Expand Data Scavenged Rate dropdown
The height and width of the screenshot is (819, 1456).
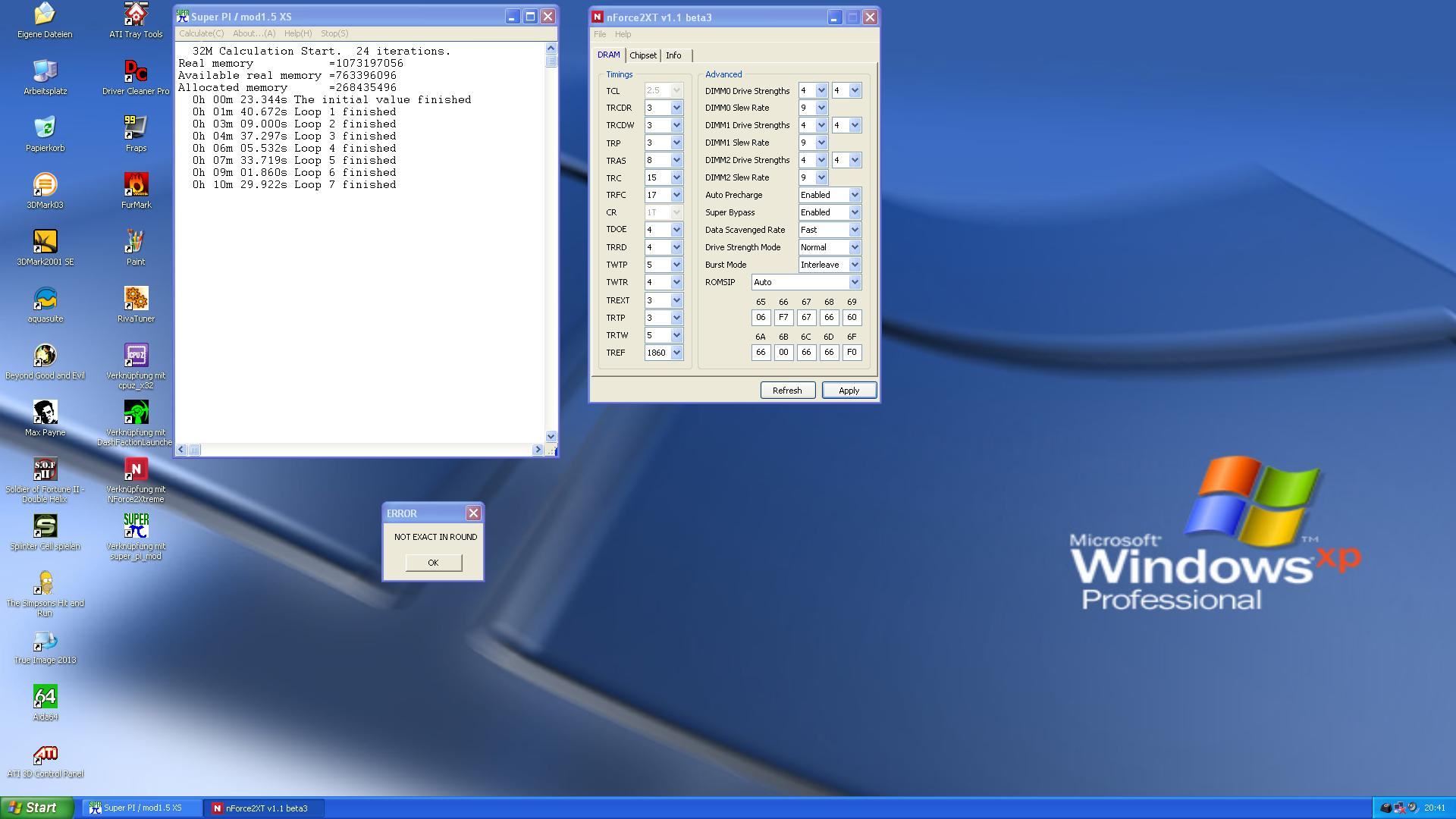point(855,230)
